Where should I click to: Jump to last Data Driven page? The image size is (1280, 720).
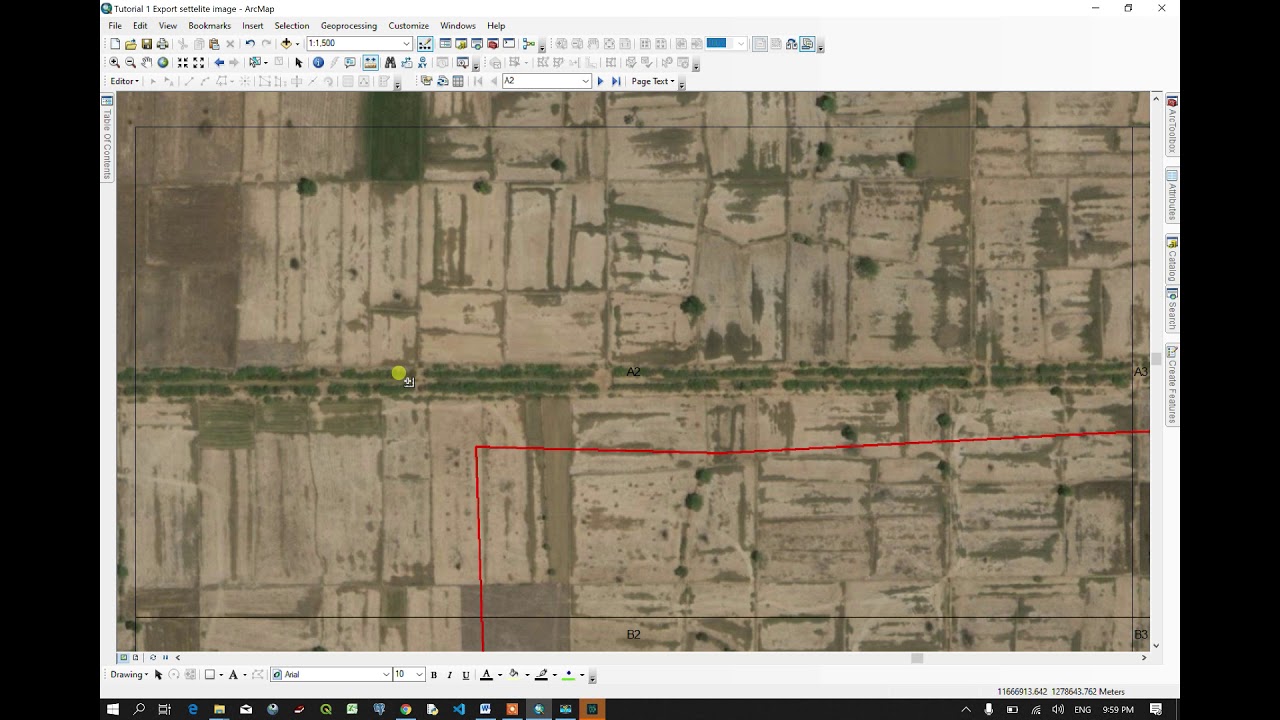pos(616,81)
